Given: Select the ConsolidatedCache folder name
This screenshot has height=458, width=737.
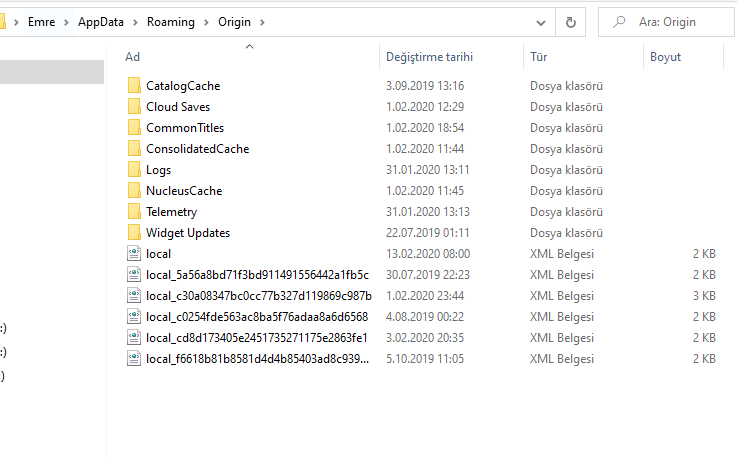Looking at the screenshot, I should tap(197, 149).
